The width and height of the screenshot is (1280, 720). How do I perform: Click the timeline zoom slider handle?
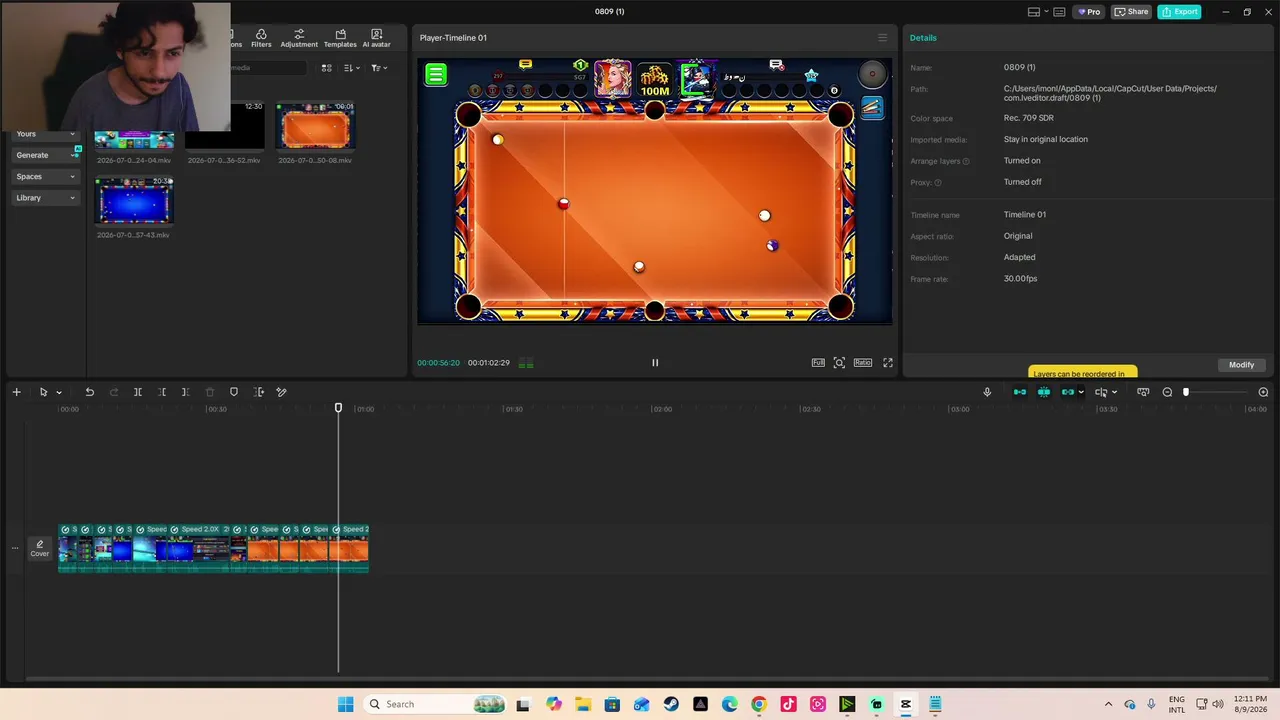coord(1186,392)
